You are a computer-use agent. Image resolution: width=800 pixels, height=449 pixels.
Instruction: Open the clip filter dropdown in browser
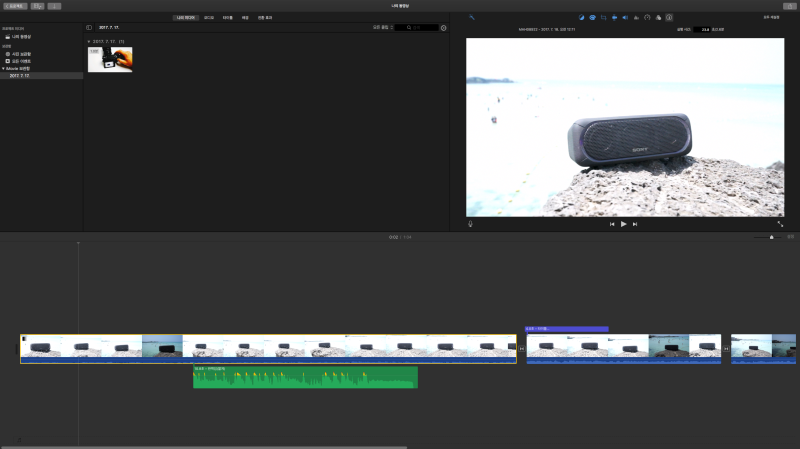tap(383, 28)
